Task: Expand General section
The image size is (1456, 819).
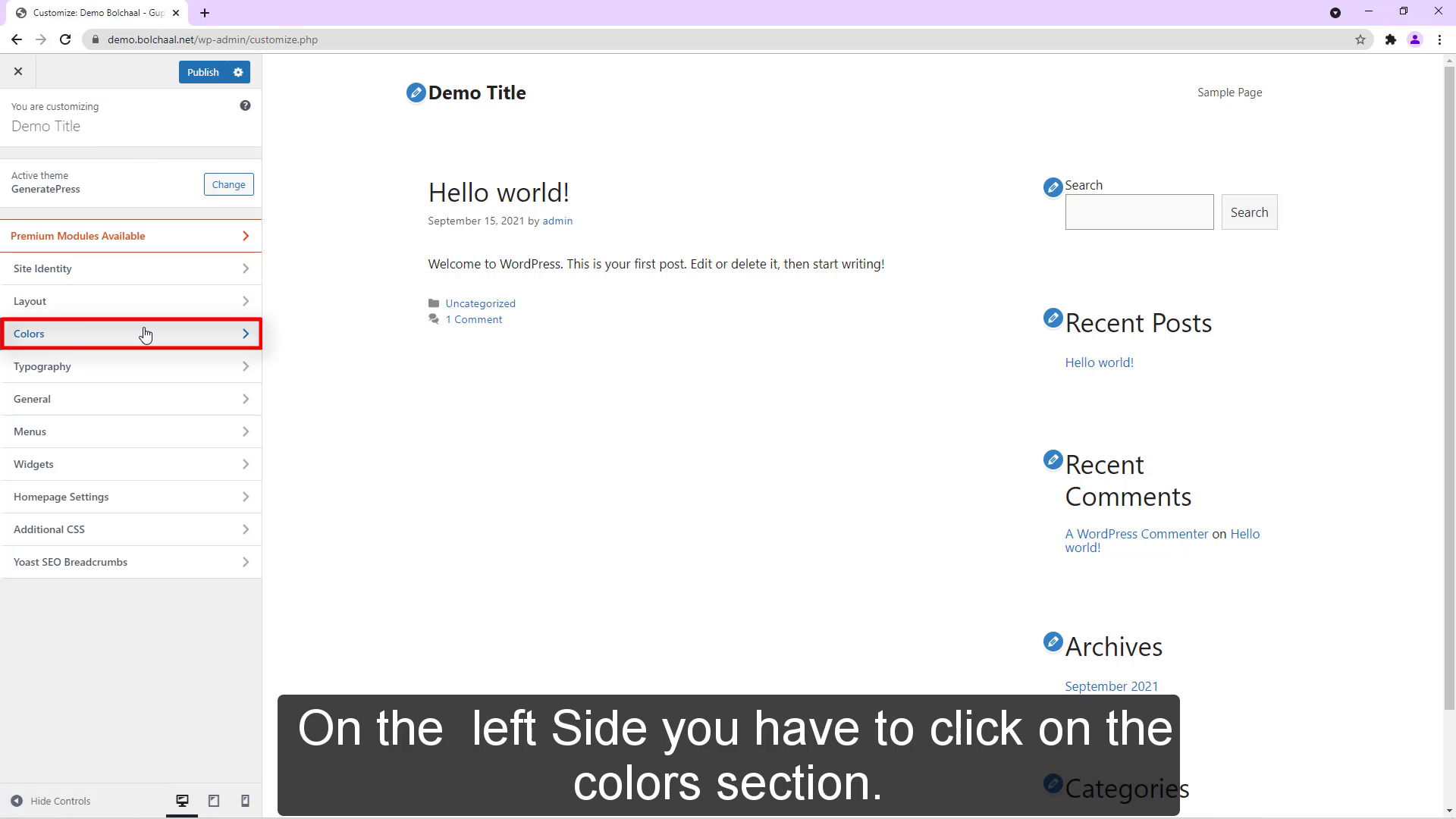Action: 130,399
